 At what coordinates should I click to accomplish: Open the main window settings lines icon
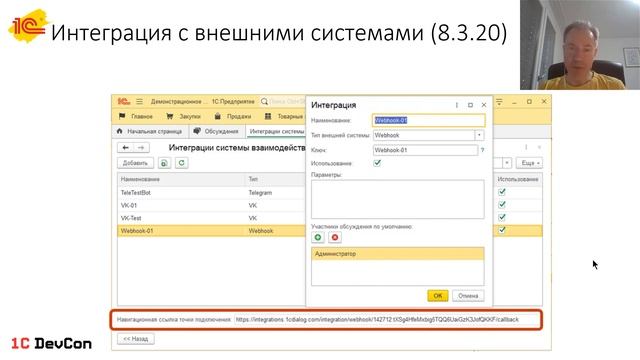pyautogui.click(x=499, y=102)
